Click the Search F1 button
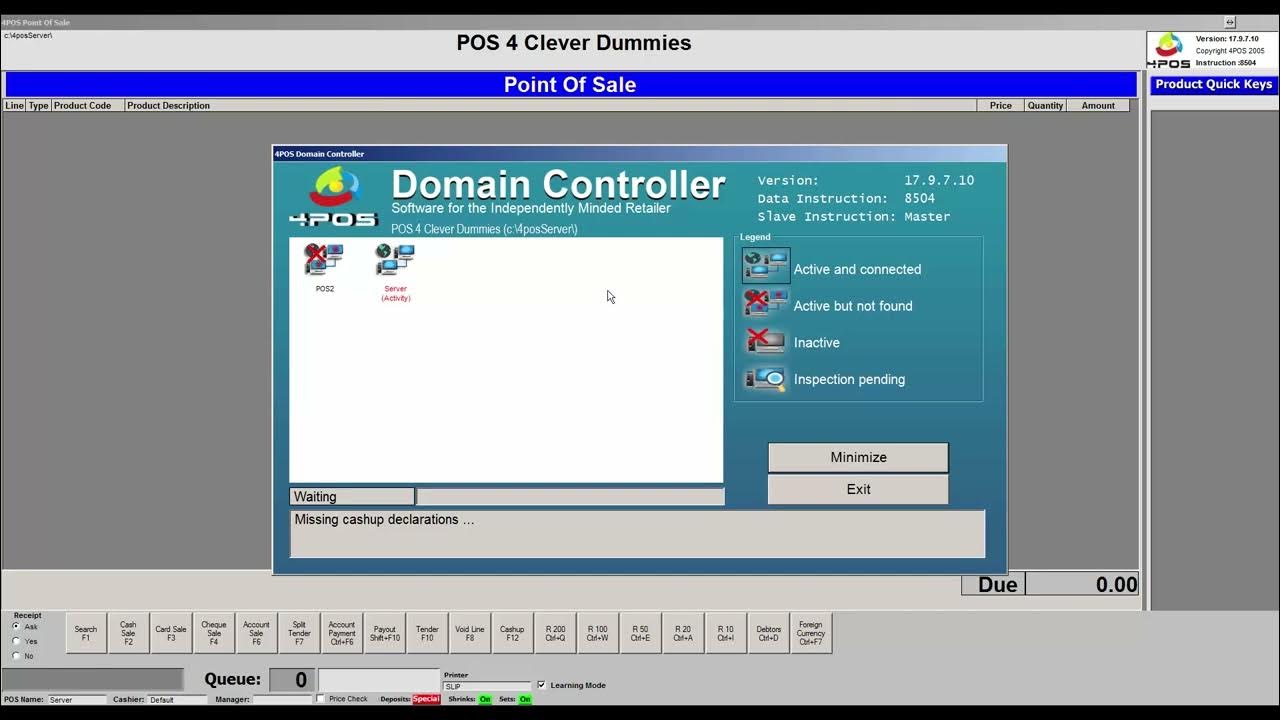Screen dimensions: 1280x720 click(x=86, y=633)
